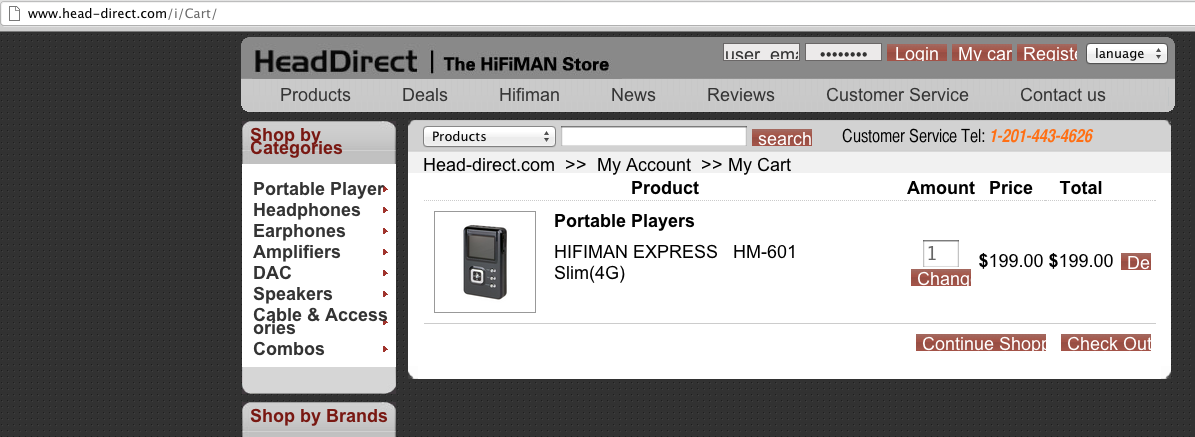Go to Head-direct.com breadcrumb
1195x437 pixels.
(489, 165)
